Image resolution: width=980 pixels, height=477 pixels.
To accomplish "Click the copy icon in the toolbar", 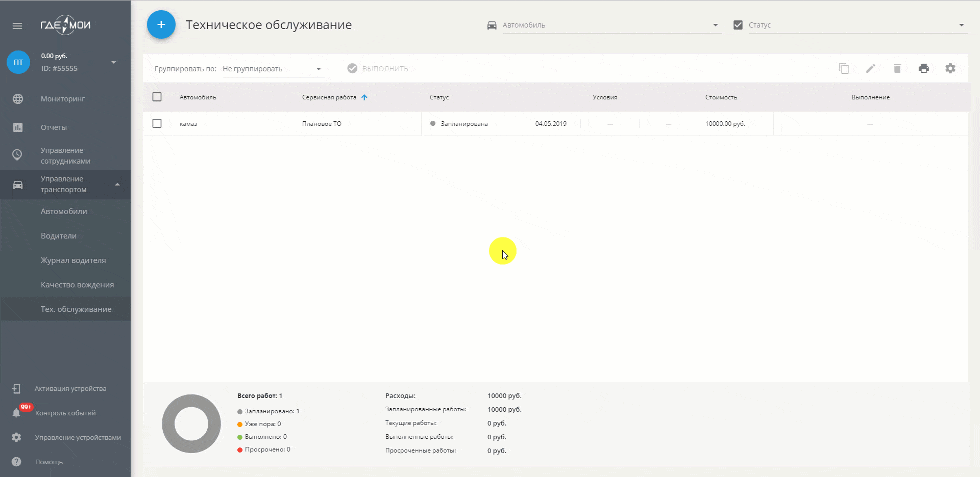I will [x=844, y=68].
